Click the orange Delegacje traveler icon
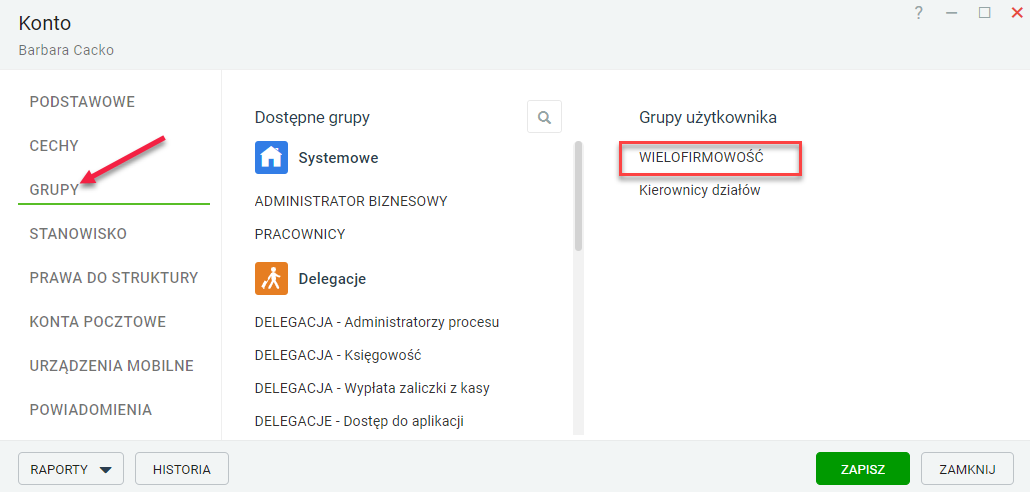 coord(271,279)
